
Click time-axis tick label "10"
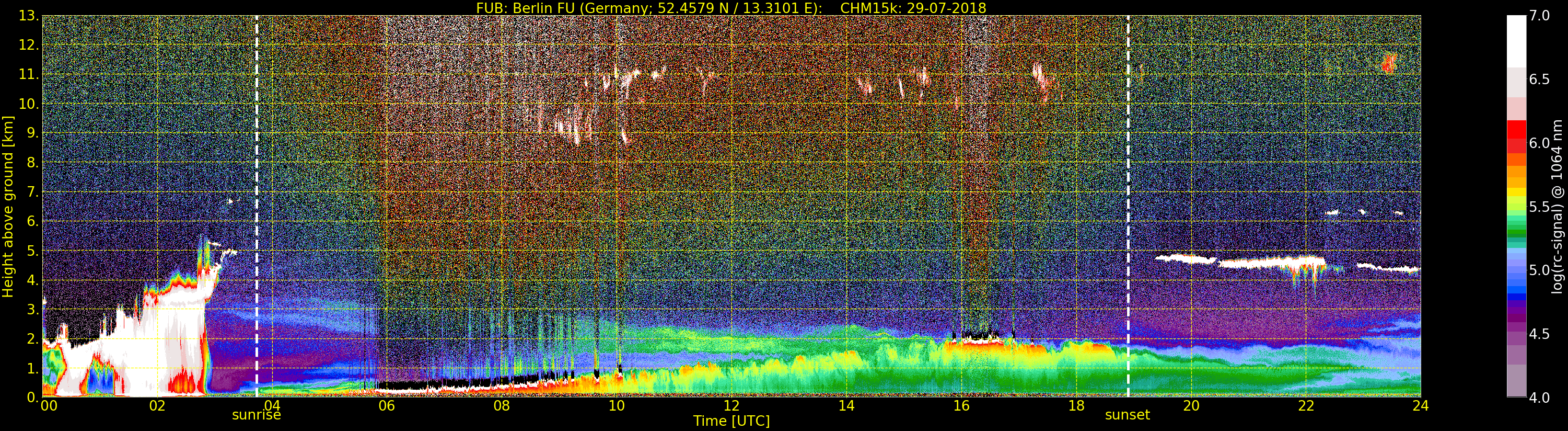coord(617,405)
